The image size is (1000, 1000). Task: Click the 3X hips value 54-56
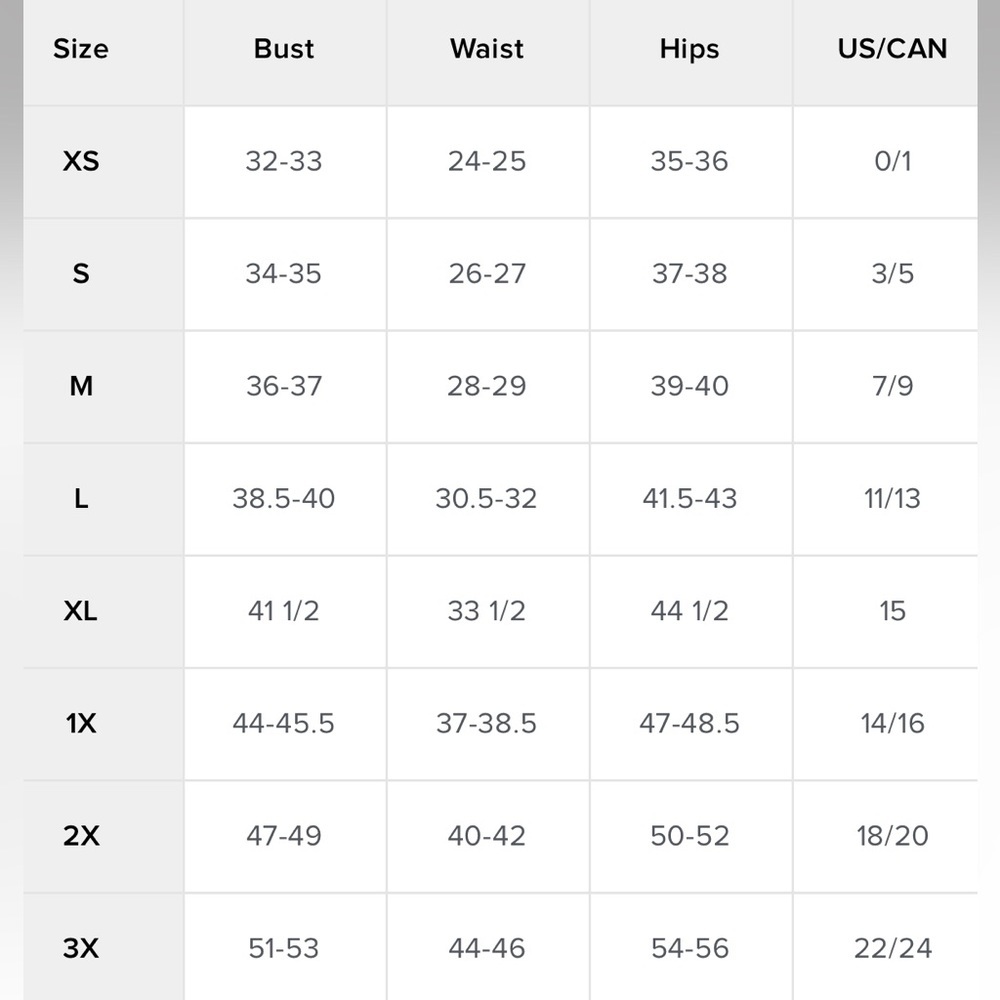(x=689, y=948)
